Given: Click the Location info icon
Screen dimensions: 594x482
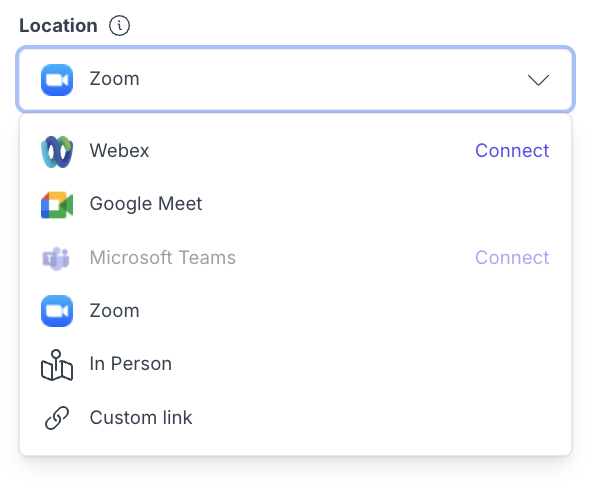Looking at the screenshot, I should click(x=119, y=26).
